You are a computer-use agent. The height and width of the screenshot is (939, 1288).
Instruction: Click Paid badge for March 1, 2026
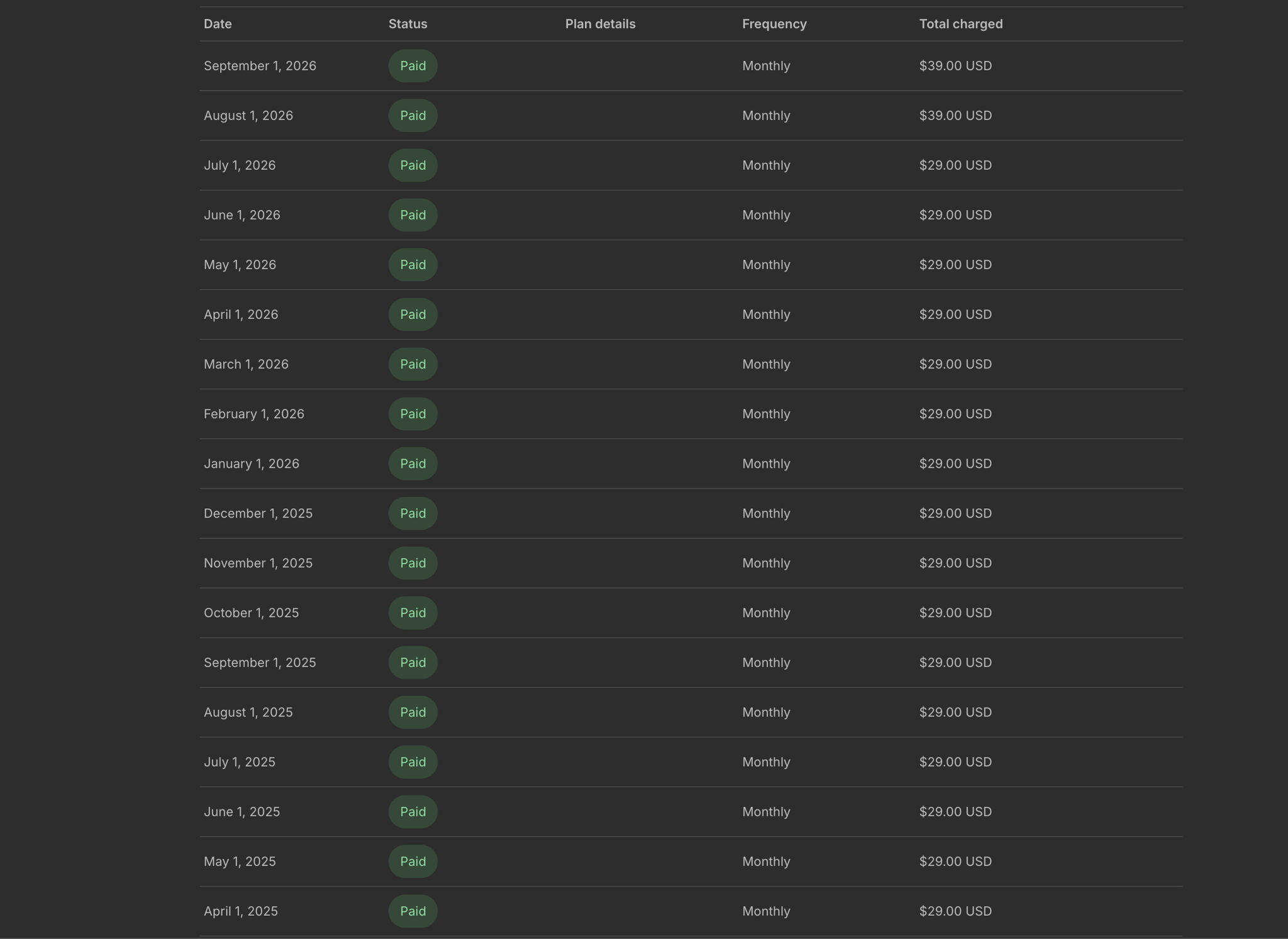click(x=413, y=364)
